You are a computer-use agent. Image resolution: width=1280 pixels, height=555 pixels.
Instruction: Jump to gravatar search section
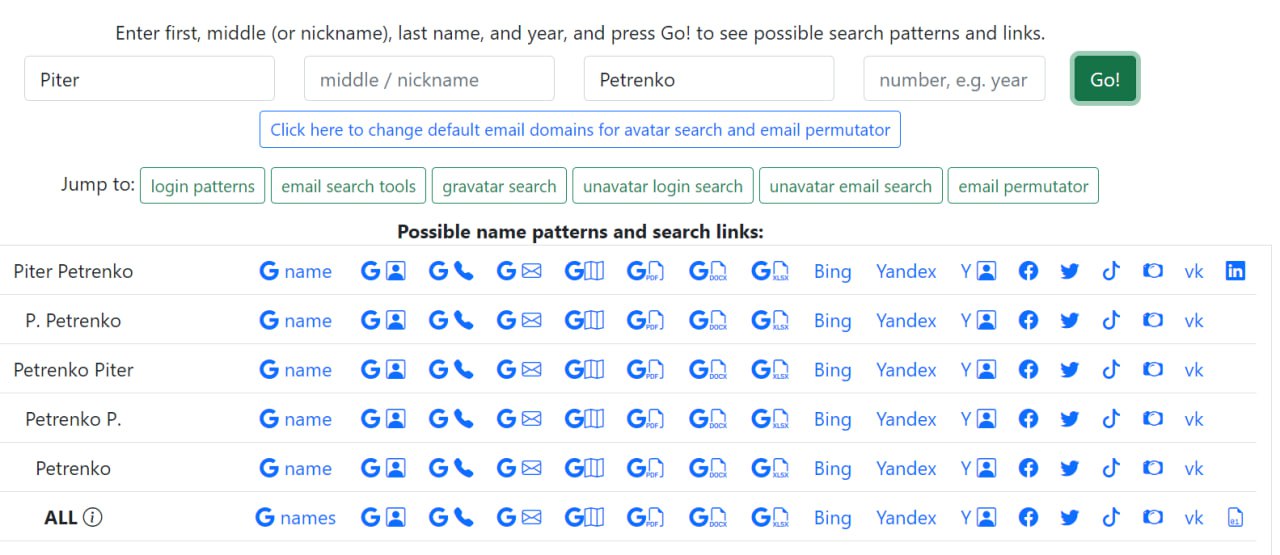pos(499,186)
